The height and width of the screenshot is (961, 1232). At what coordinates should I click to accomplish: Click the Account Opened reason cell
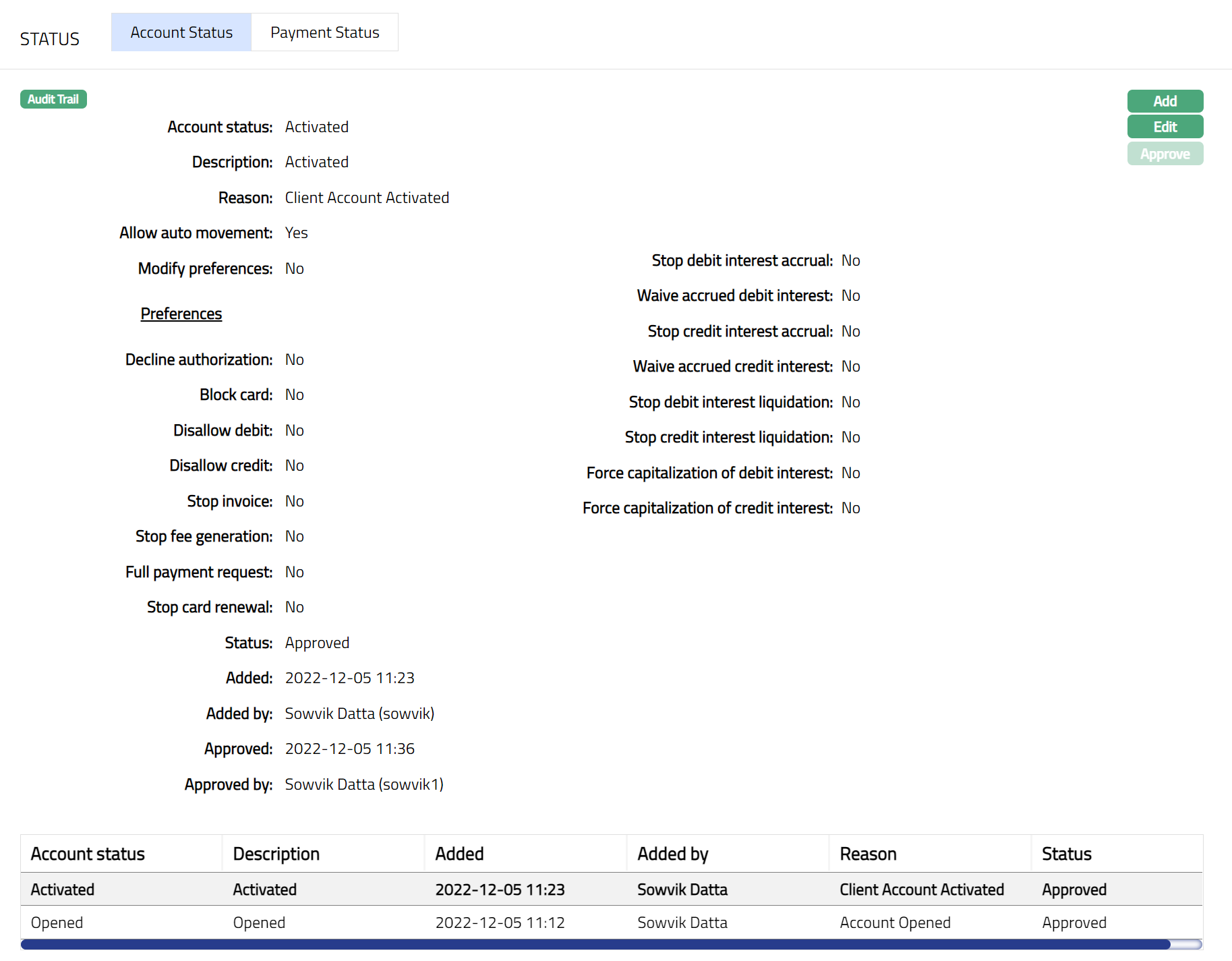point(895,923)
